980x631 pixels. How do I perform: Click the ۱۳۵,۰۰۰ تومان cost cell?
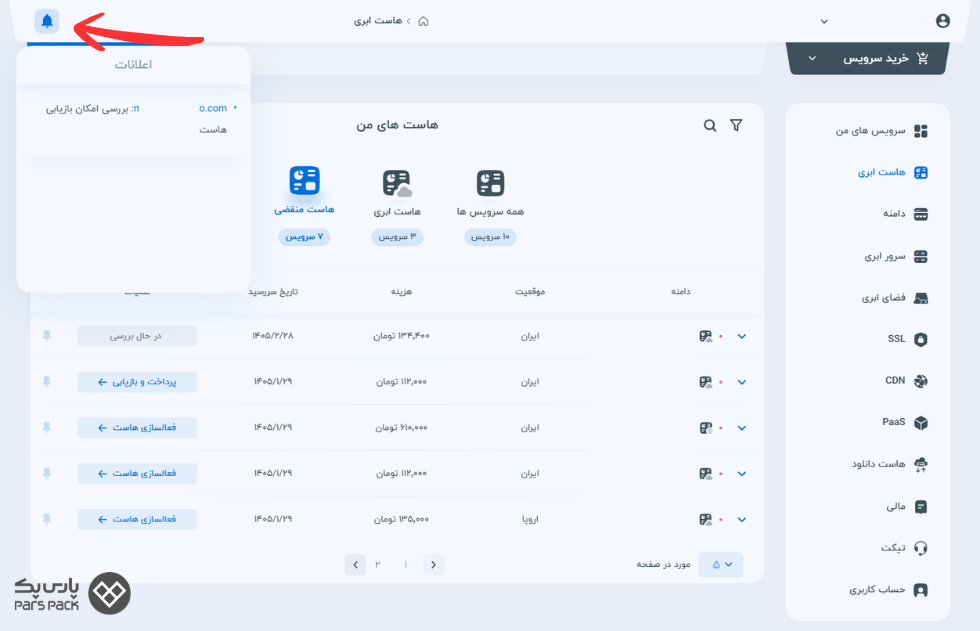401,519
